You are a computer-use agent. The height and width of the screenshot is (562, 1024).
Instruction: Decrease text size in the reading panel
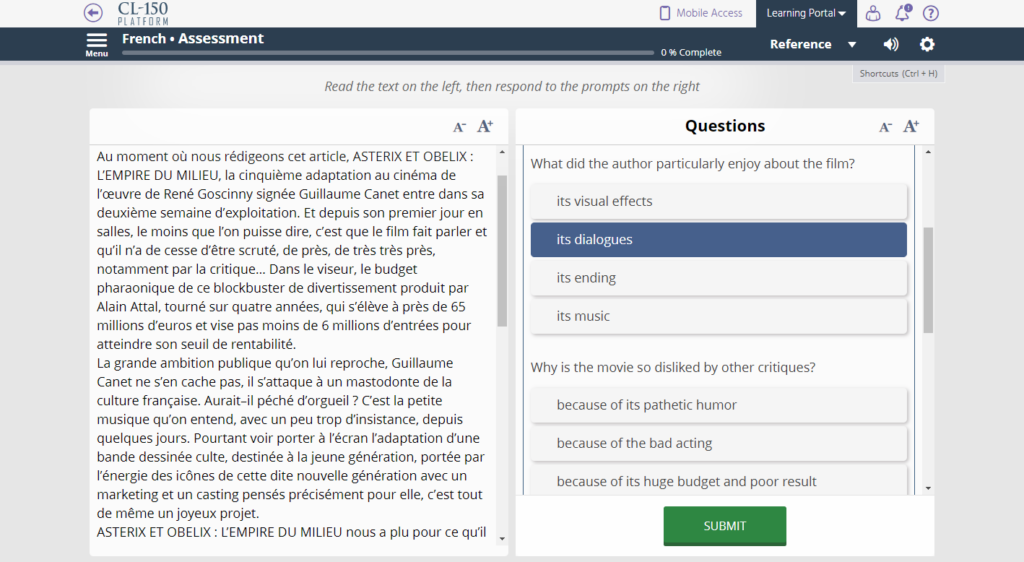(459, 127)
